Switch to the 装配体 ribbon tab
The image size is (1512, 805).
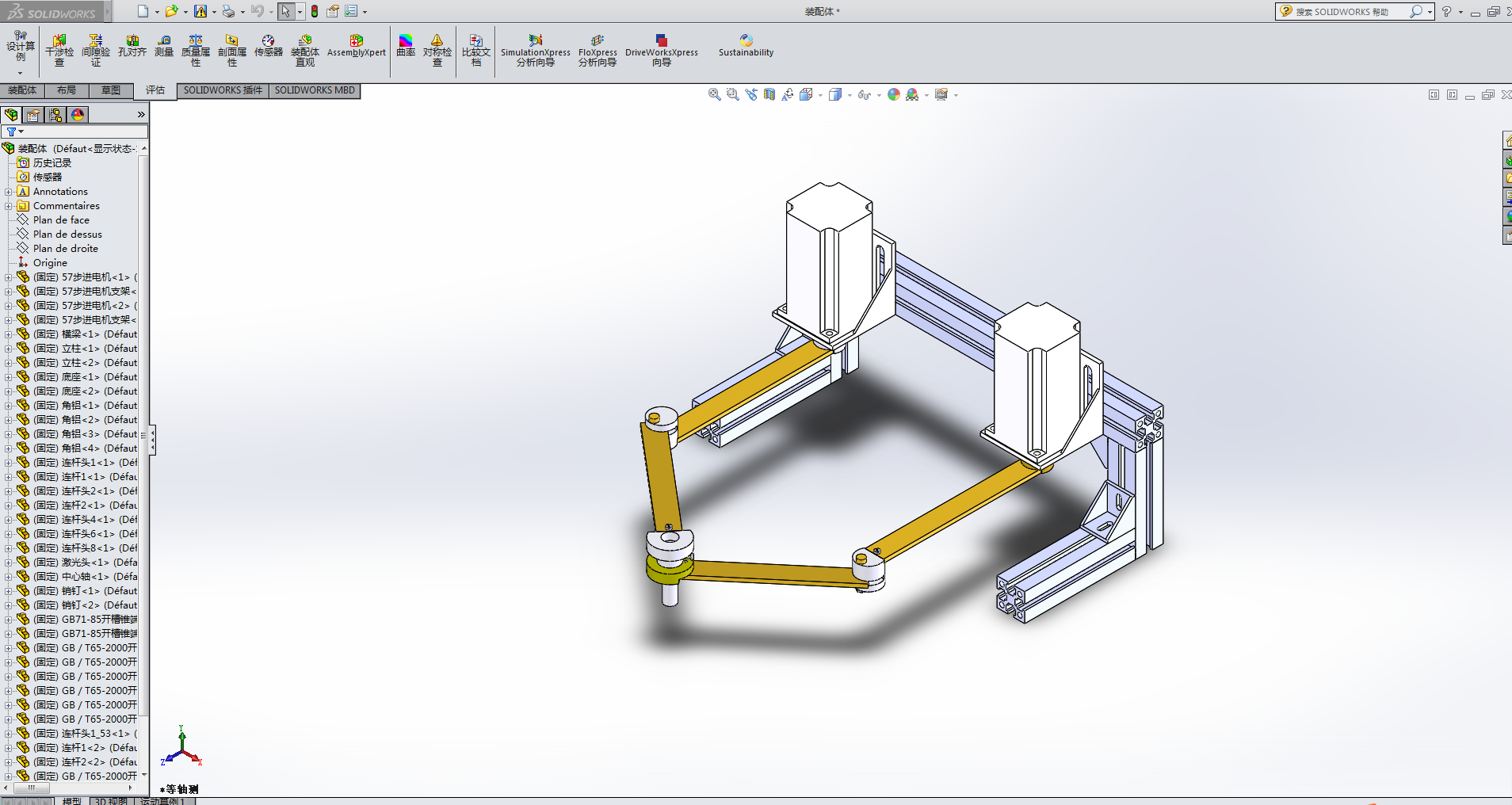click(22, 90)
